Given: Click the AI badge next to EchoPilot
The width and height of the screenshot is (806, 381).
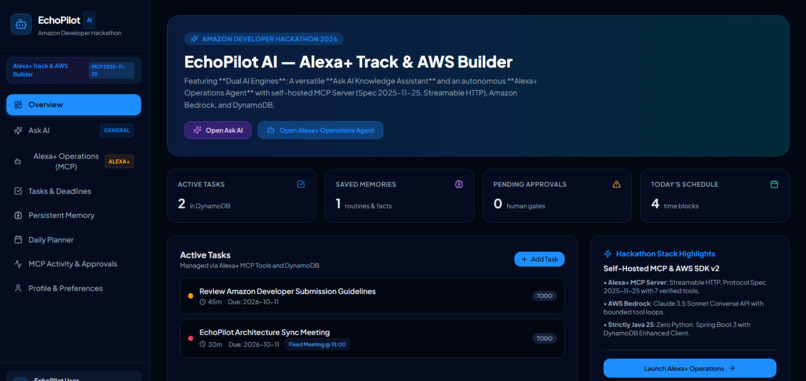Looking at the screenshot, I should pos(89,20).
